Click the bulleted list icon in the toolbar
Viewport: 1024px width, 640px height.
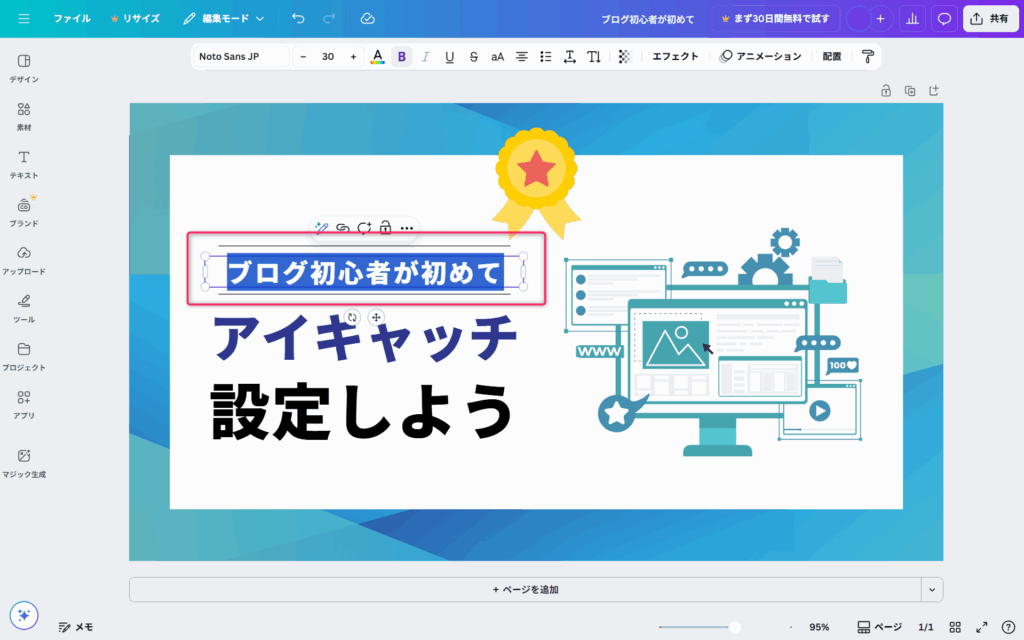[x=545, y=57]
